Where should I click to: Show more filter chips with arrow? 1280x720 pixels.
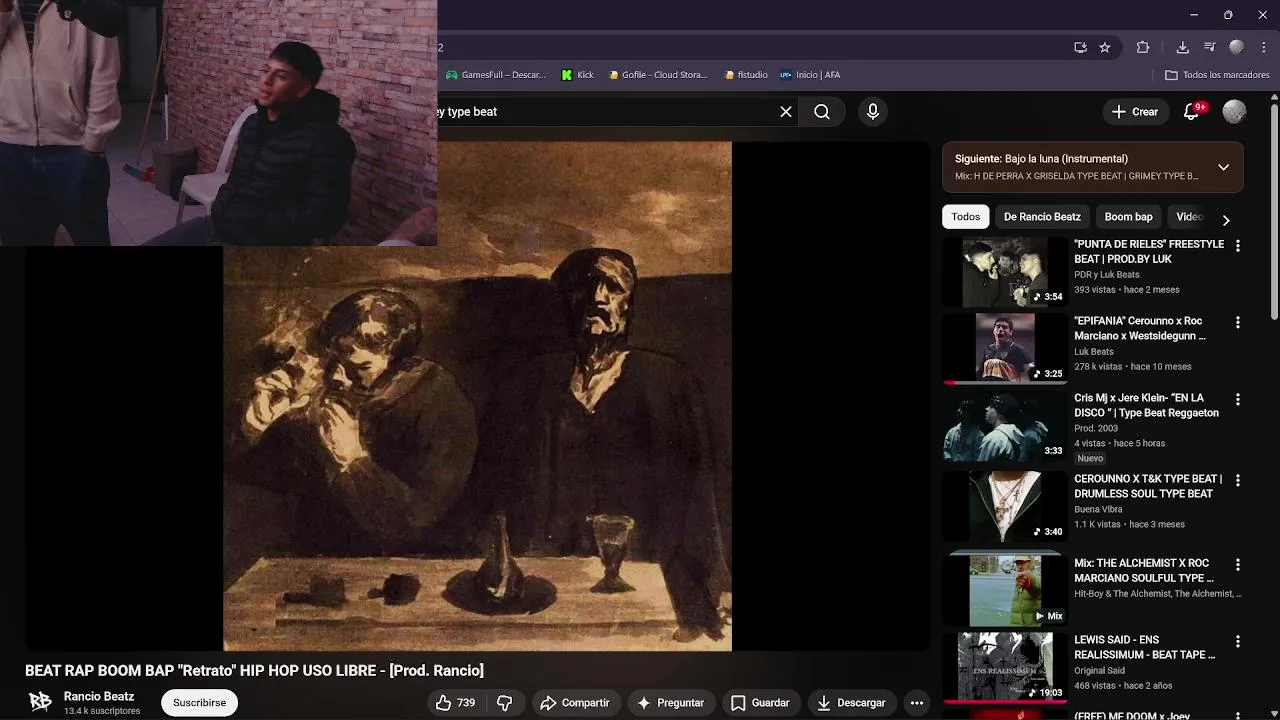pos(1225,220)
